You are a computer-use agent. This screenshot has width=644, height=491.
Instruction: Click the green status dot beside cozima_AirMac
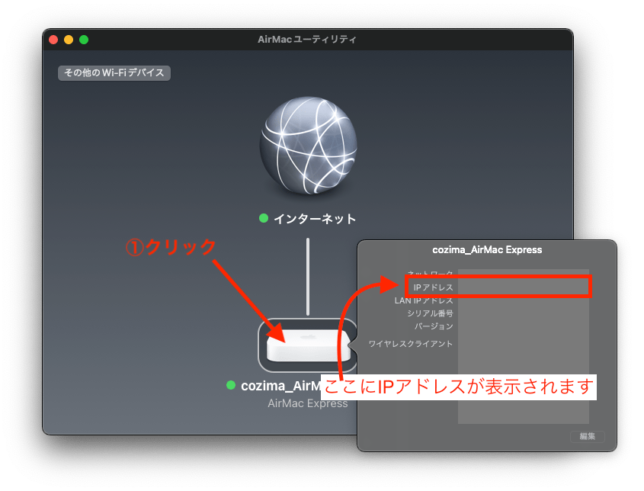point(231,385)
